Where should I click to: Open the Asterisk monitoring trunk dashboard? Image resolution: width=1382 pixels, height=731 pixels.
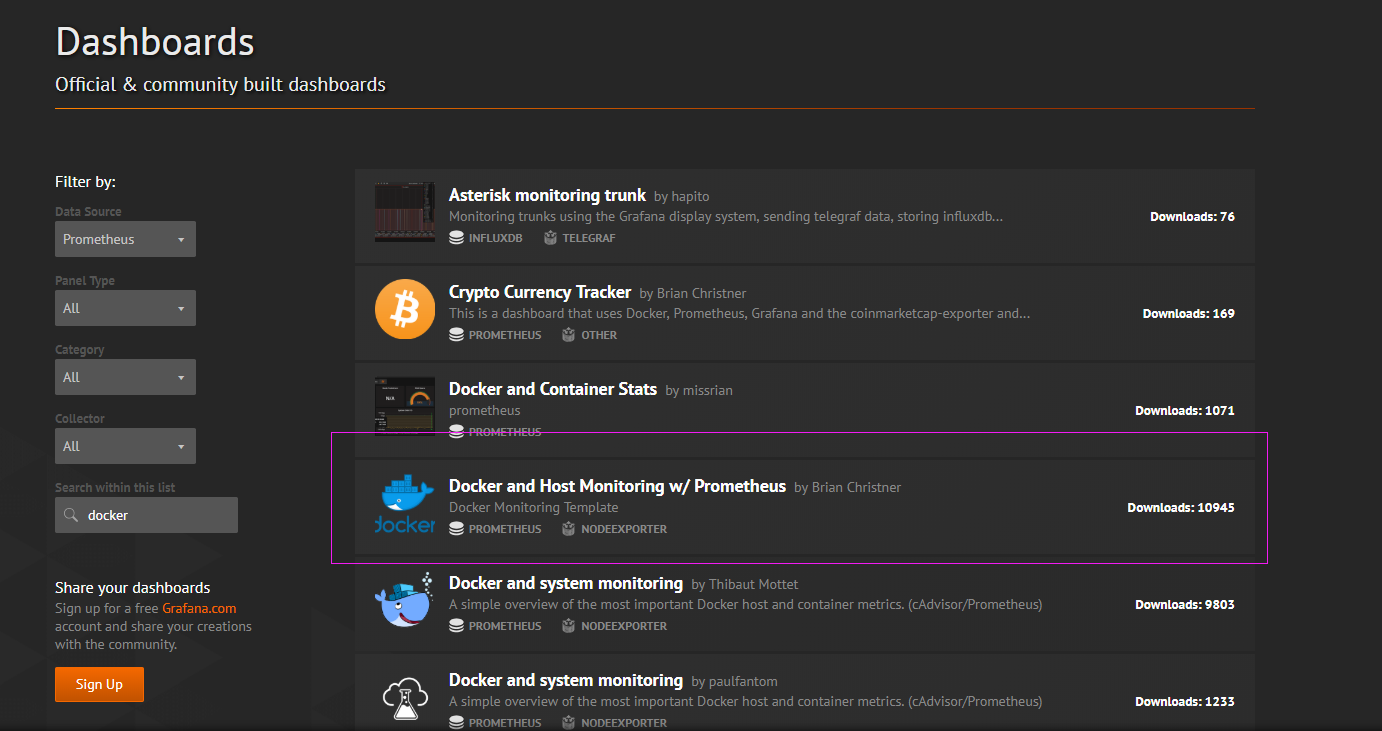[x=547, y=195]
